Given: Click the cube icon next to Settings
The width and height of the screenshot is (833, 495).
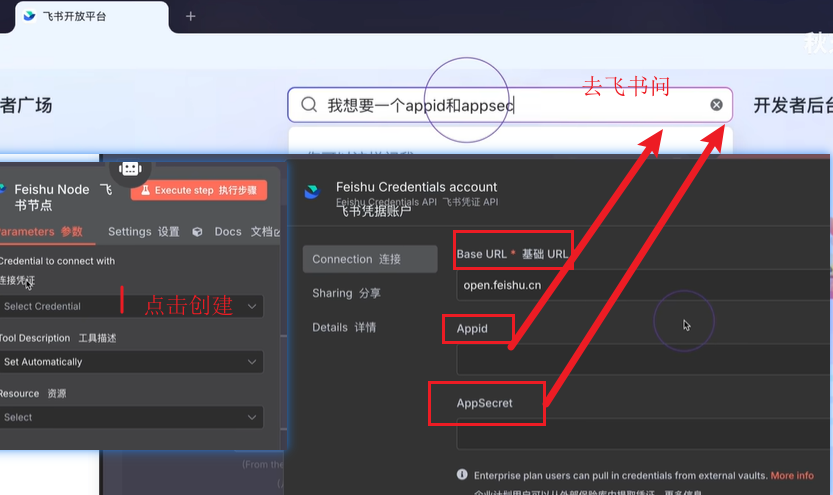Looking at the screenshot, I should (197, 232).
